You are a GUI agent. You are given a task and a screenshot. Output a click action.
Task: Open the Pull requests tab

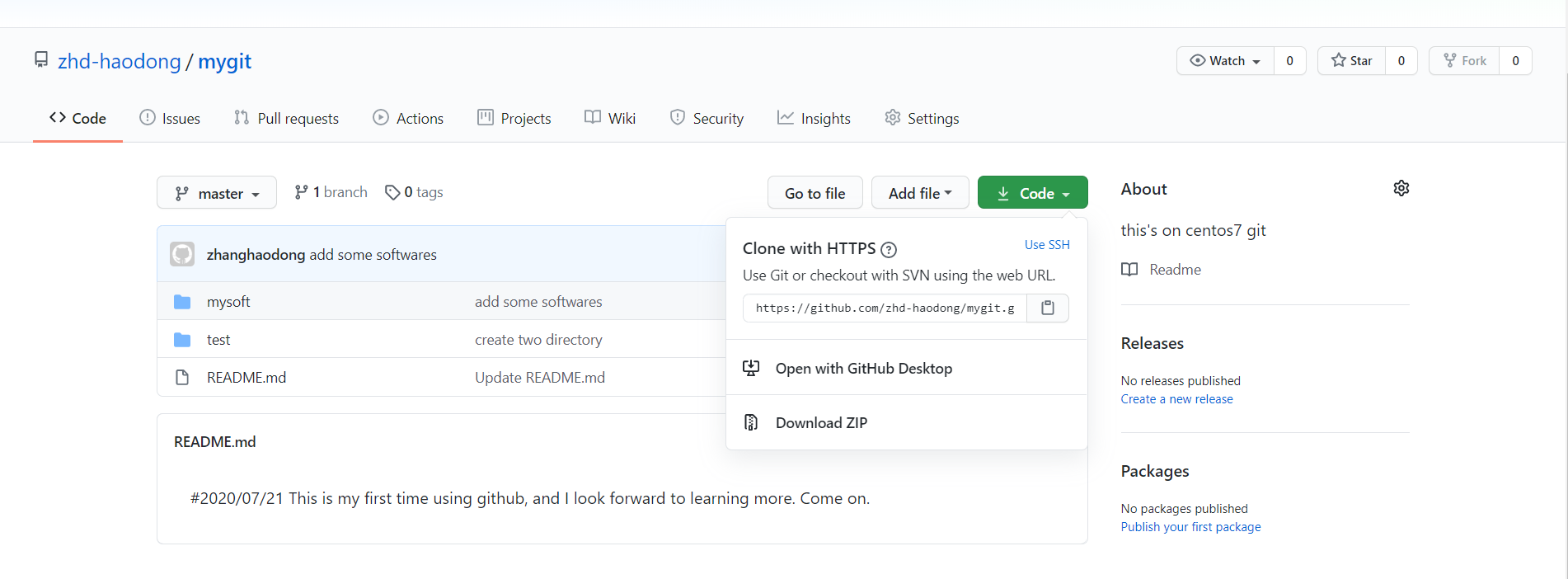(286, 118)
